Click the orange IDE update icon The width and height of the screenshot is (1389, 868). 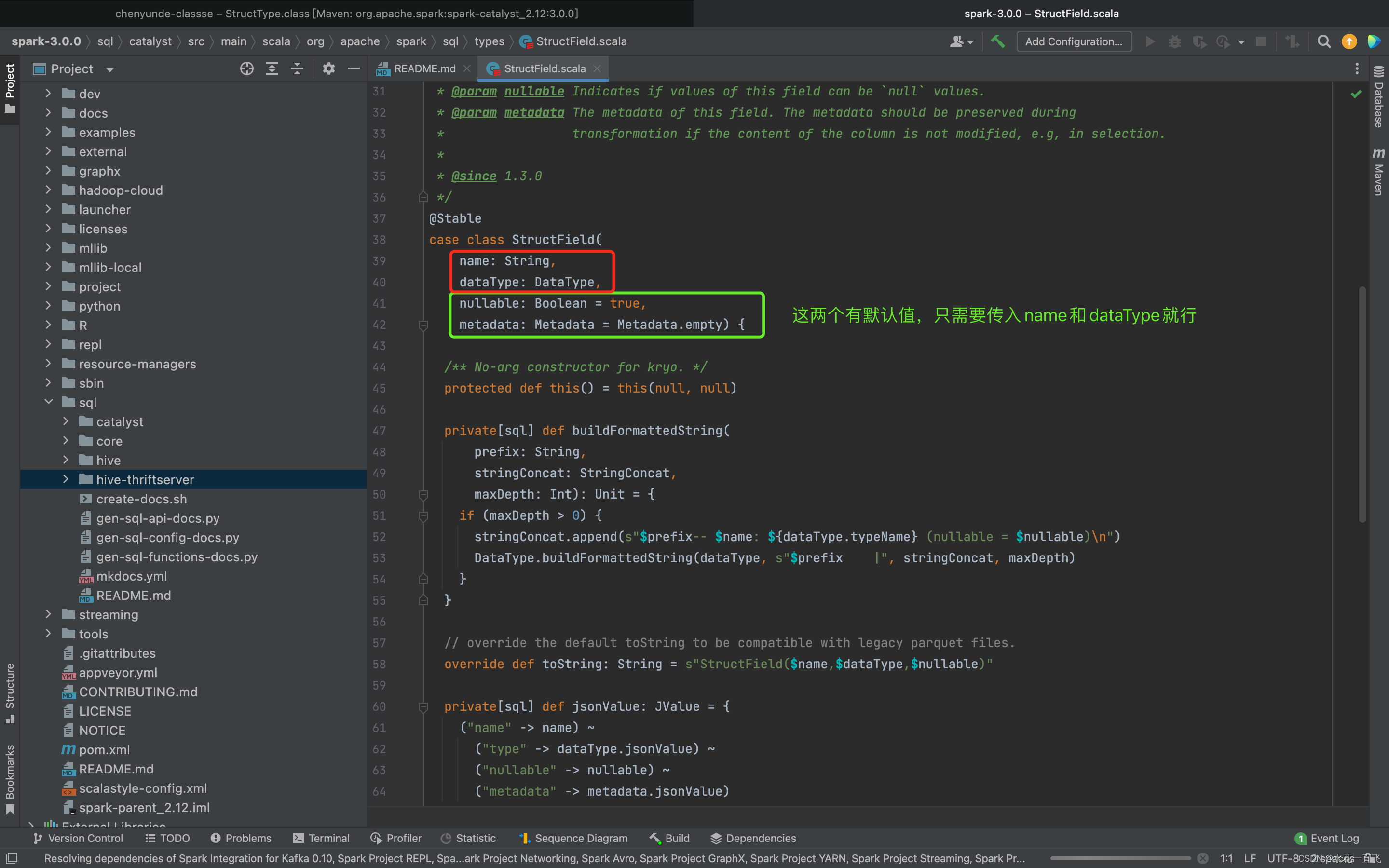pyautogui.click(x=1349, y=41)
